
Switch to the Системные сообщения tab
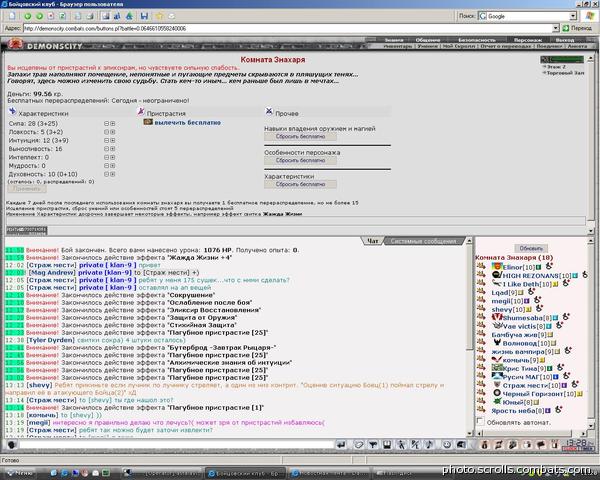(x=424, y=241)
